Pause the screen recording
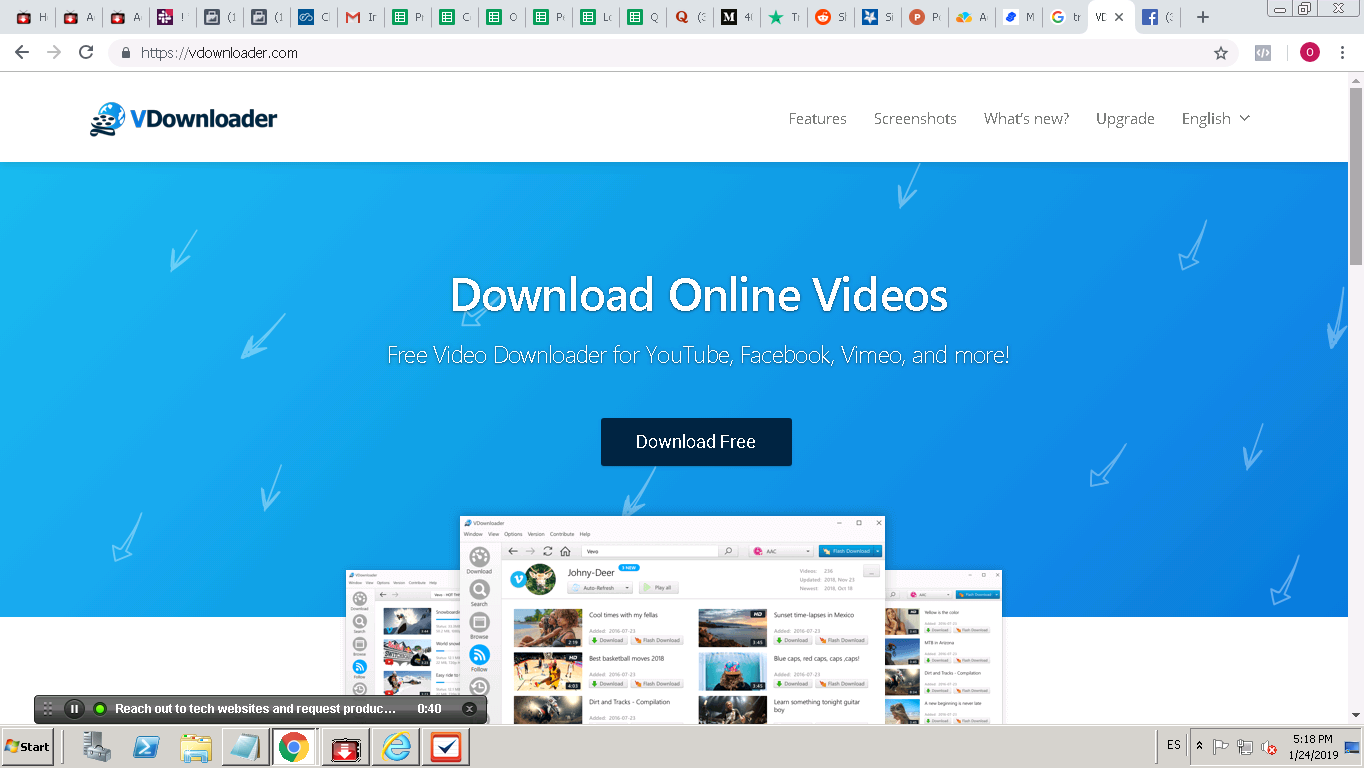The height and width of the screenshot is (768, 1364). click(x=74, y=709)
